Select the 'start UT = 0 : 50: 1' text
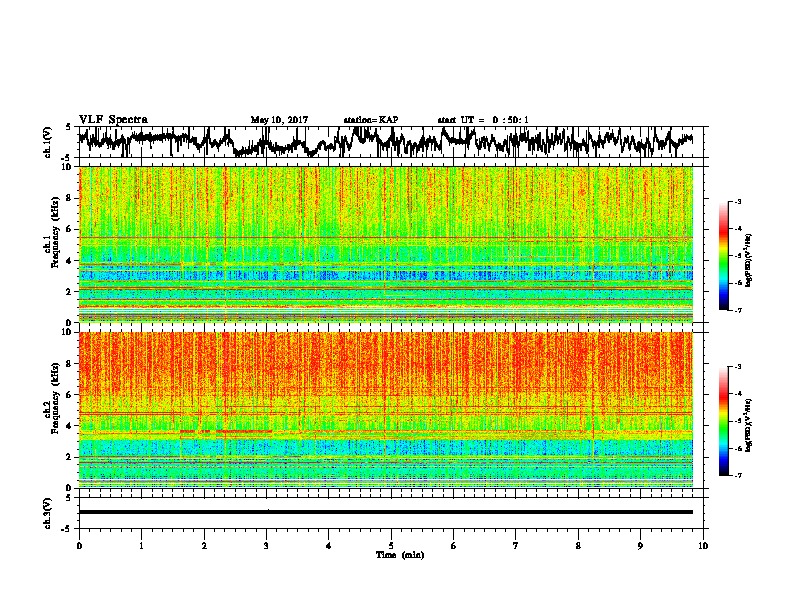 483,120
